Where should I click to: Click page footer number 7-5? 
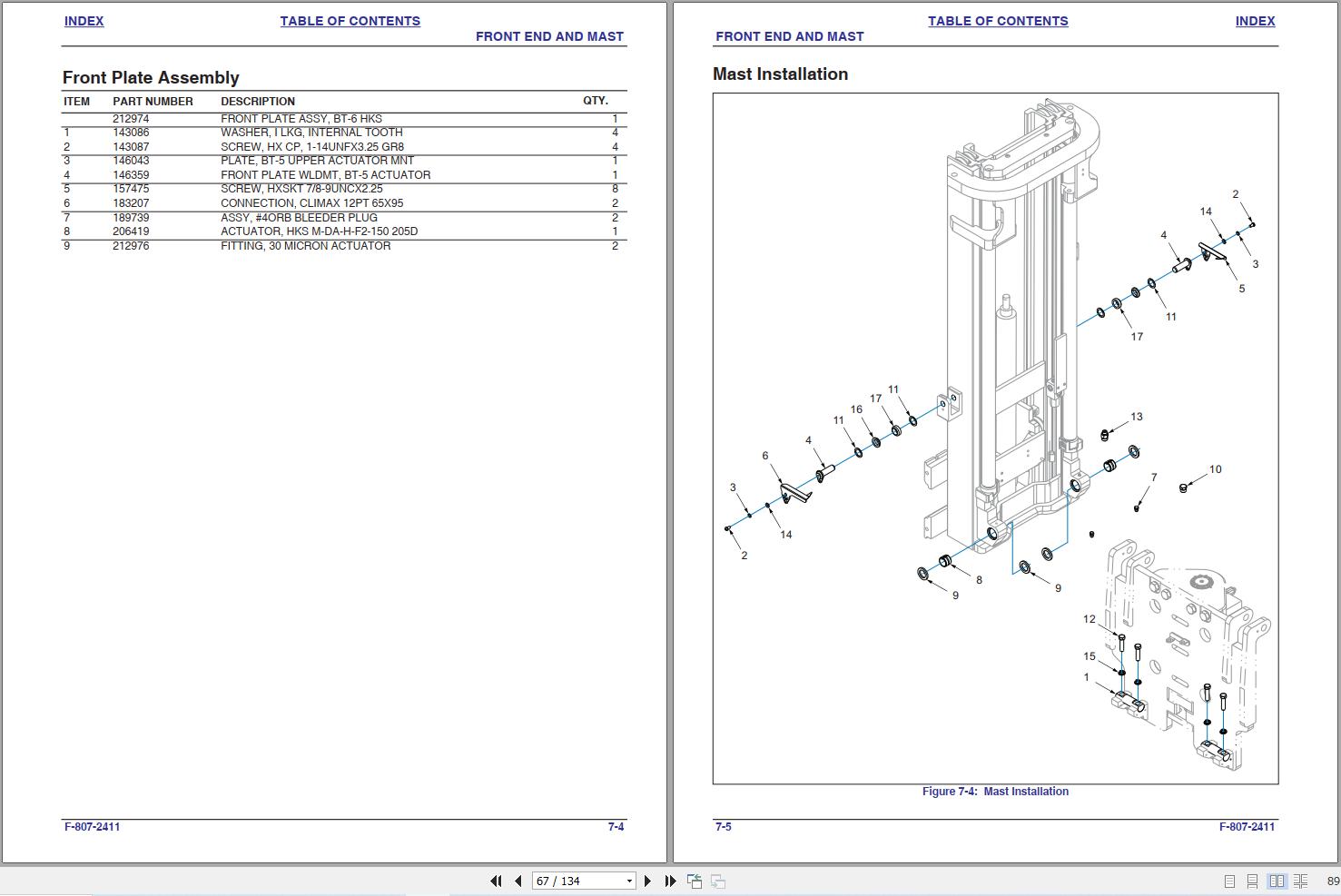click(724, 827)
